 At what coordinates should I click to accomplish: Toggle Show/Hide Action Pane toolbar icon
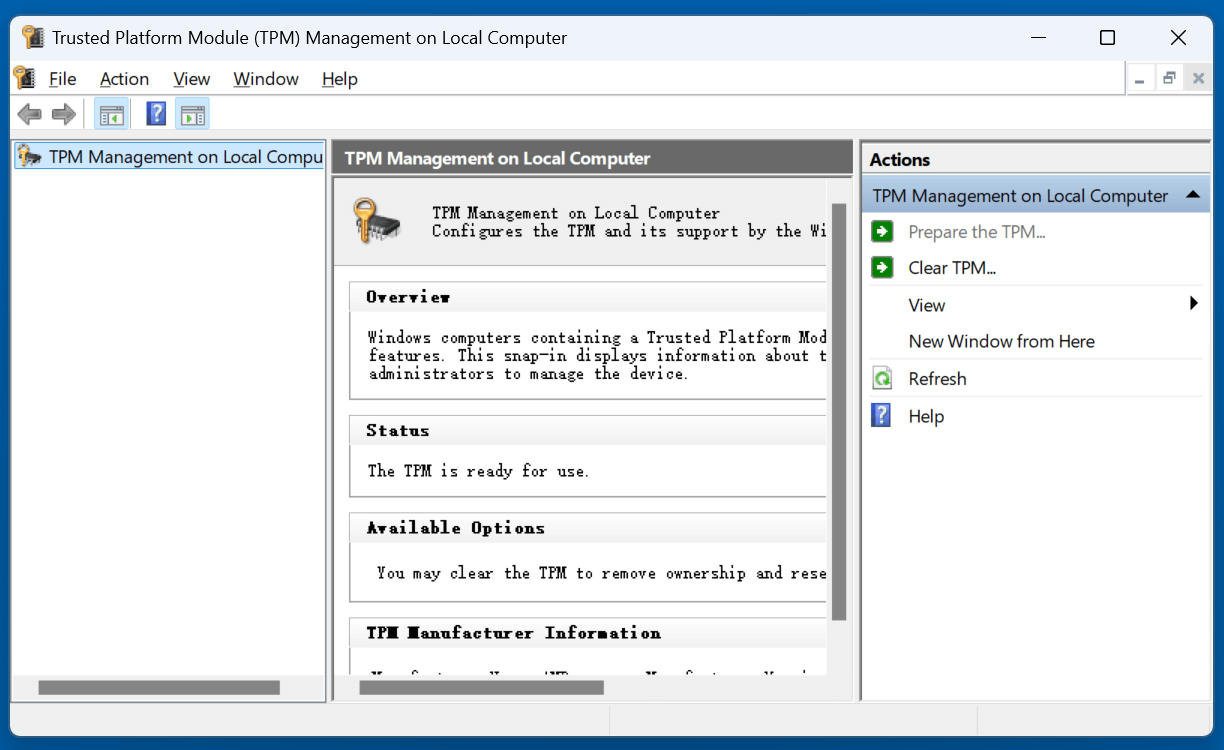click(x=192, y=114)
